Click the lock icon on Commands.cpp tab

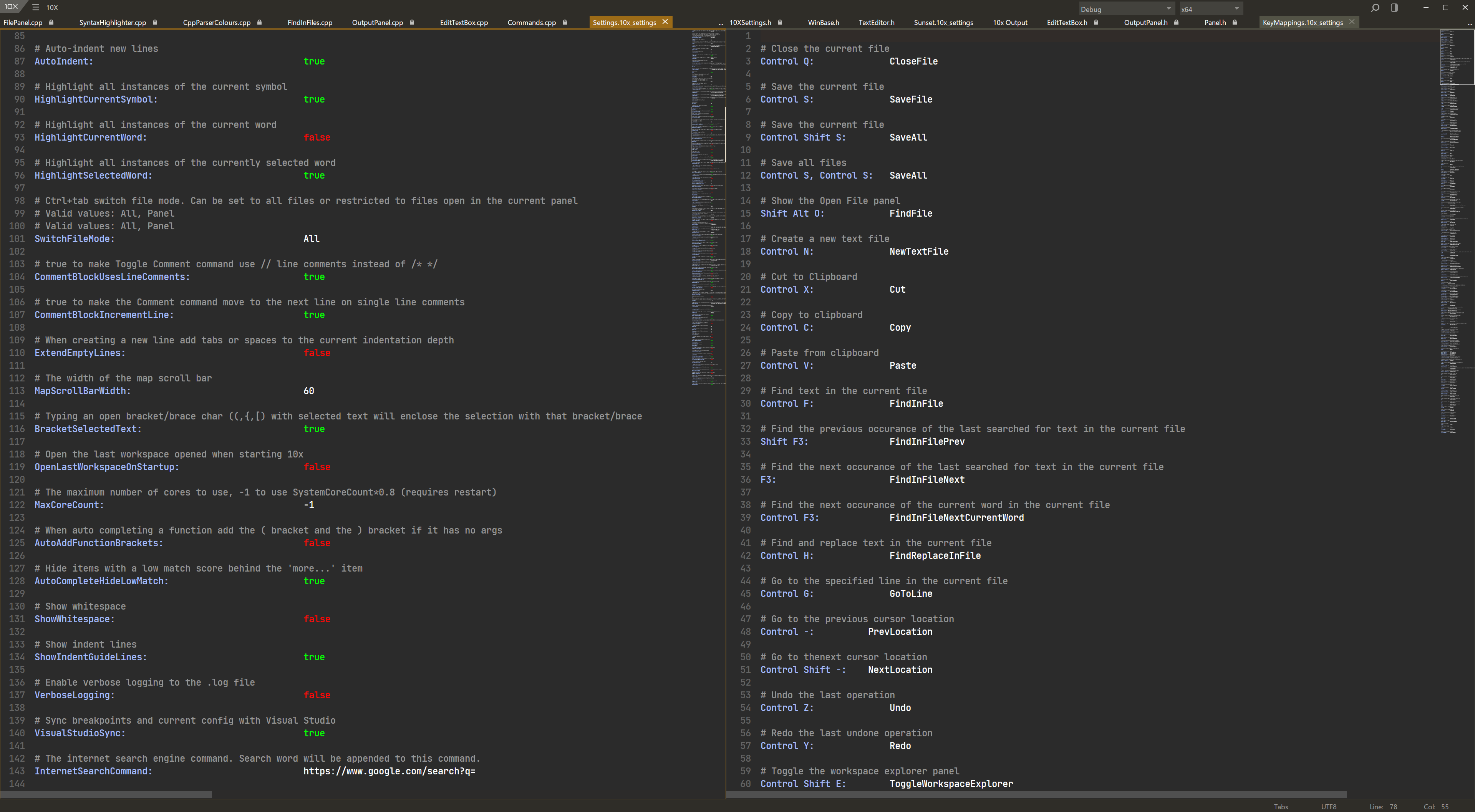tap(565, 22)
